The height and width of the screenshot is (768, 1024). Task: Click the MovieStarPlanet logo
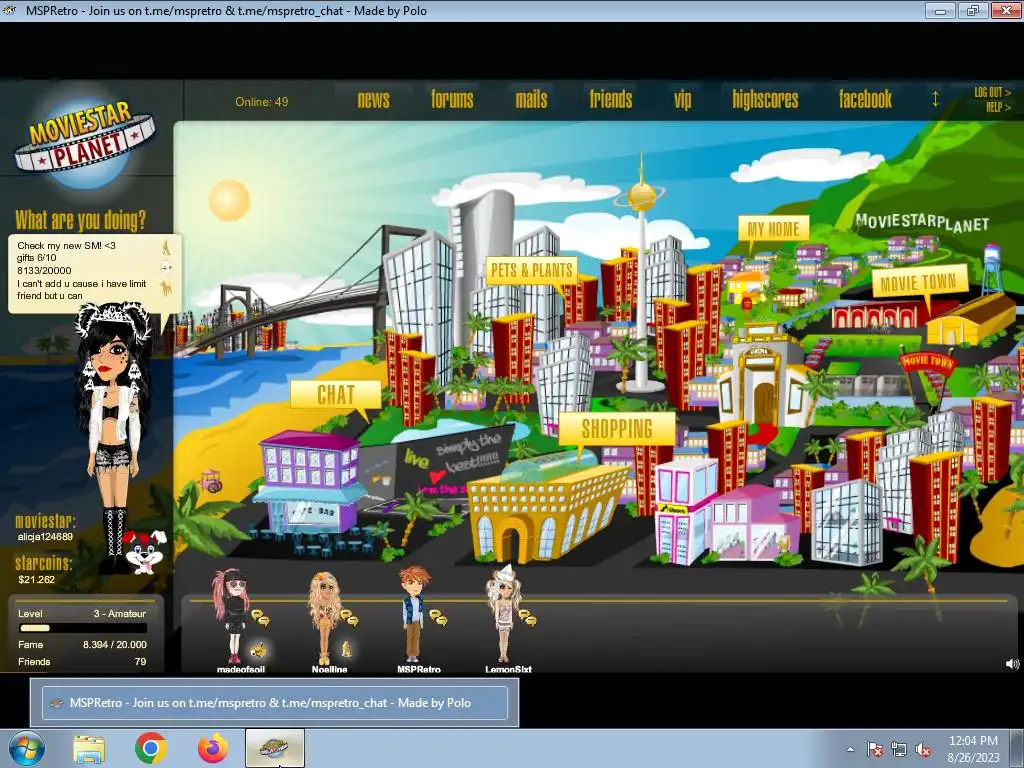pyautogui.click(x=85, y=142)
